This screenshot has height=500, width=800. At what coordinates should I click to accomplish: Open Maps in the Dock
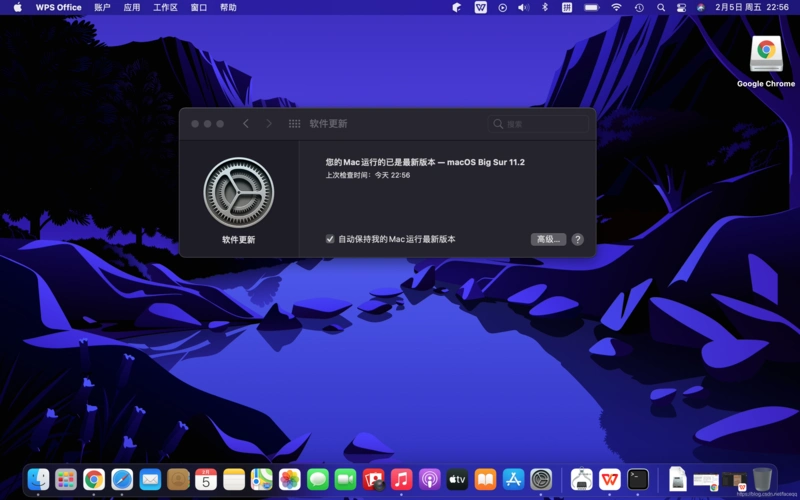coord(262,479)
